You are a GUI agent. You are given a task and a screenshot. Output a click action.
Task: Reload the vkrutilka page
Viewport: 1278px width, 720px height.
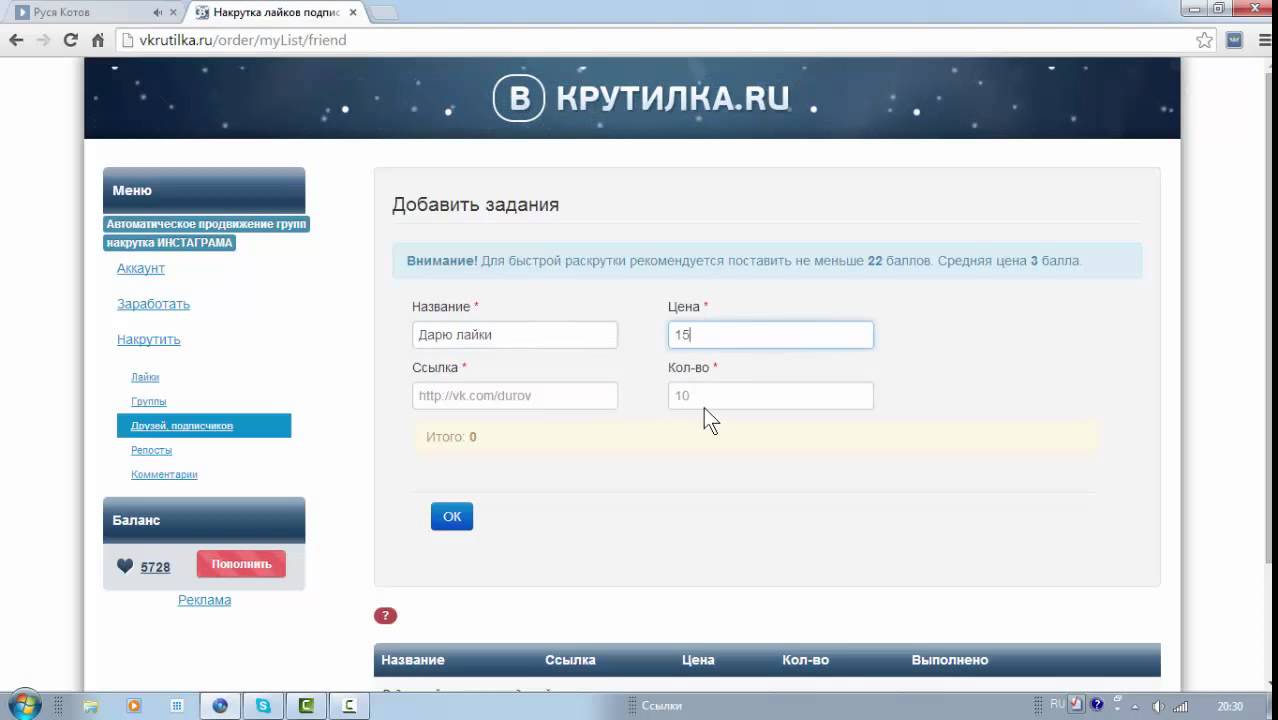pos(70,40)
